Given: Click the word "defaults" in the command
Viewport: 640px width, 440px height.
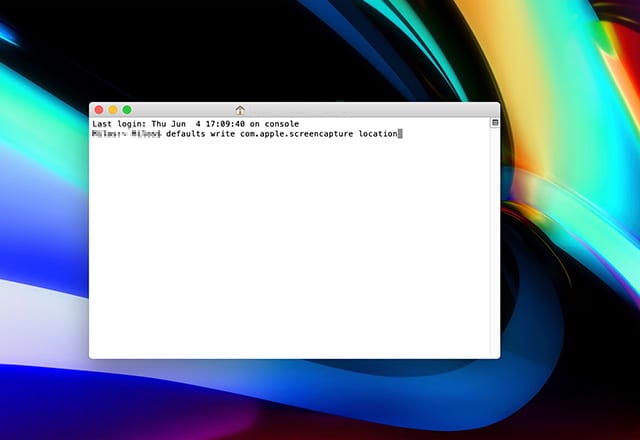Looking at the screenshot, I should (185, 134).
